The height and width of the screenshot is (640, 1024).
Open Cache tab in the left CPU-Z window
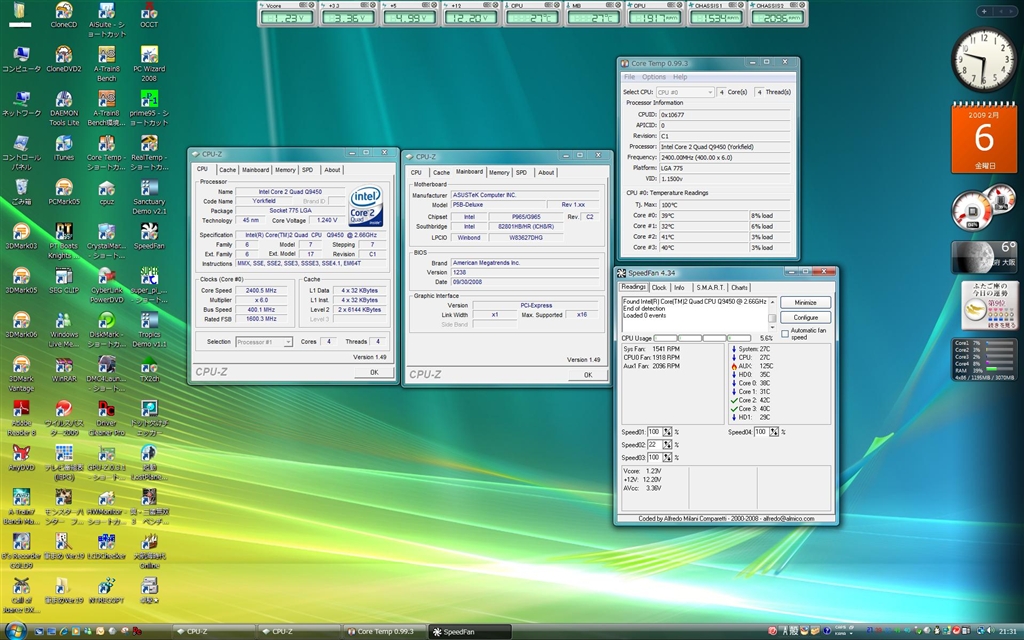coord(227,170)
